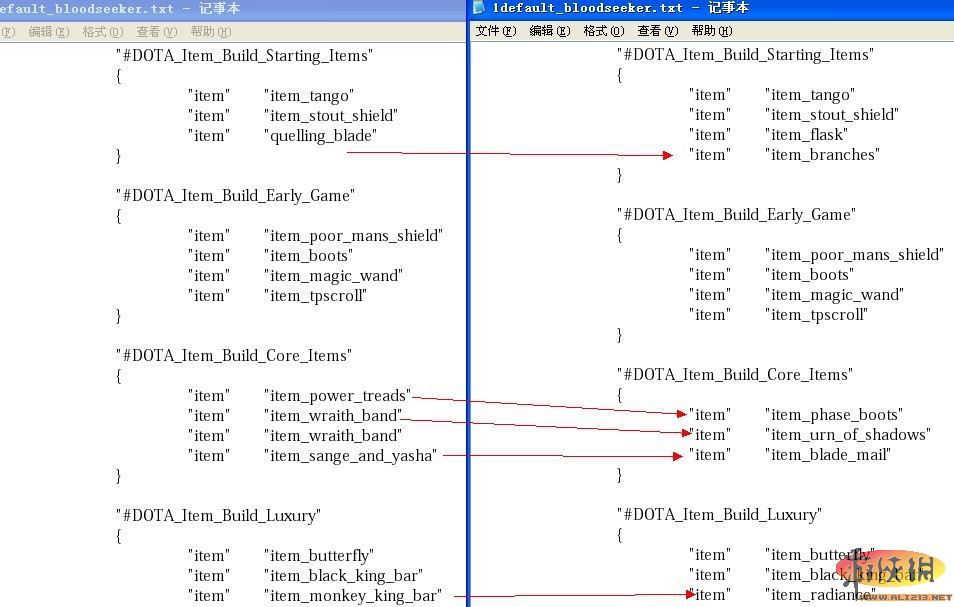The image size is (954, 607).
Task: Open the 编辑(E) menu in the right window
Action: point(549,31)
